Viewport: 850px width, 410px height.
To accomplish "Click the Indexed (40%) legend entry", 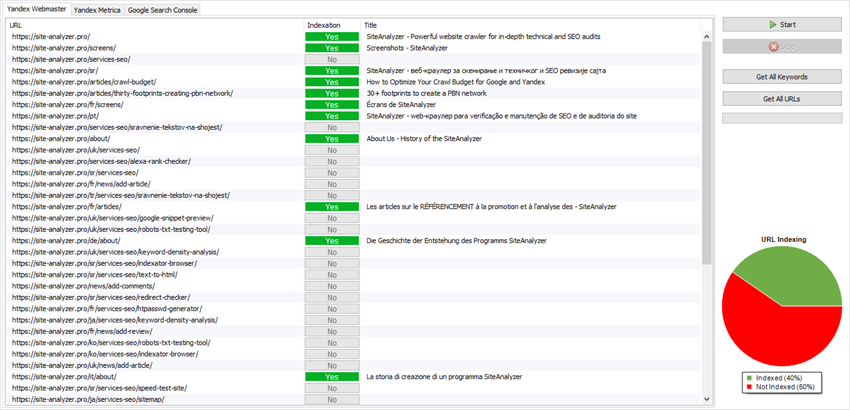I will pyautogui.click(x=777, y=377).
